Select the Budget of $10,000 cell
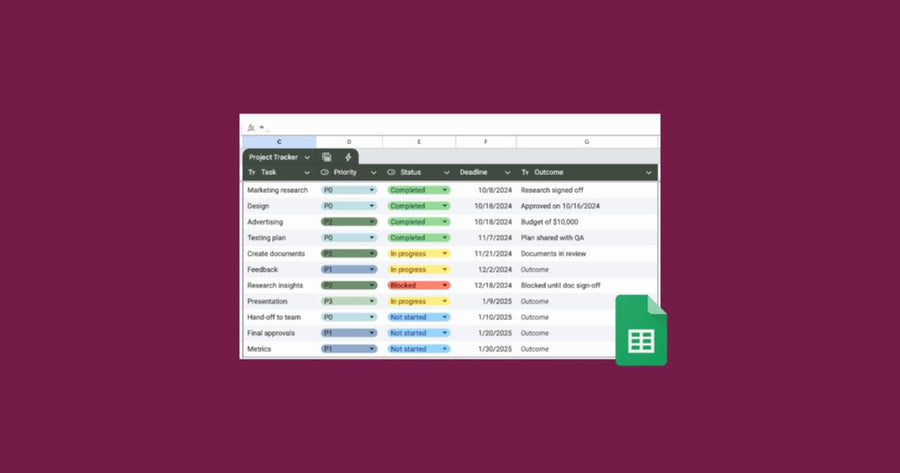 pos(587,222)
